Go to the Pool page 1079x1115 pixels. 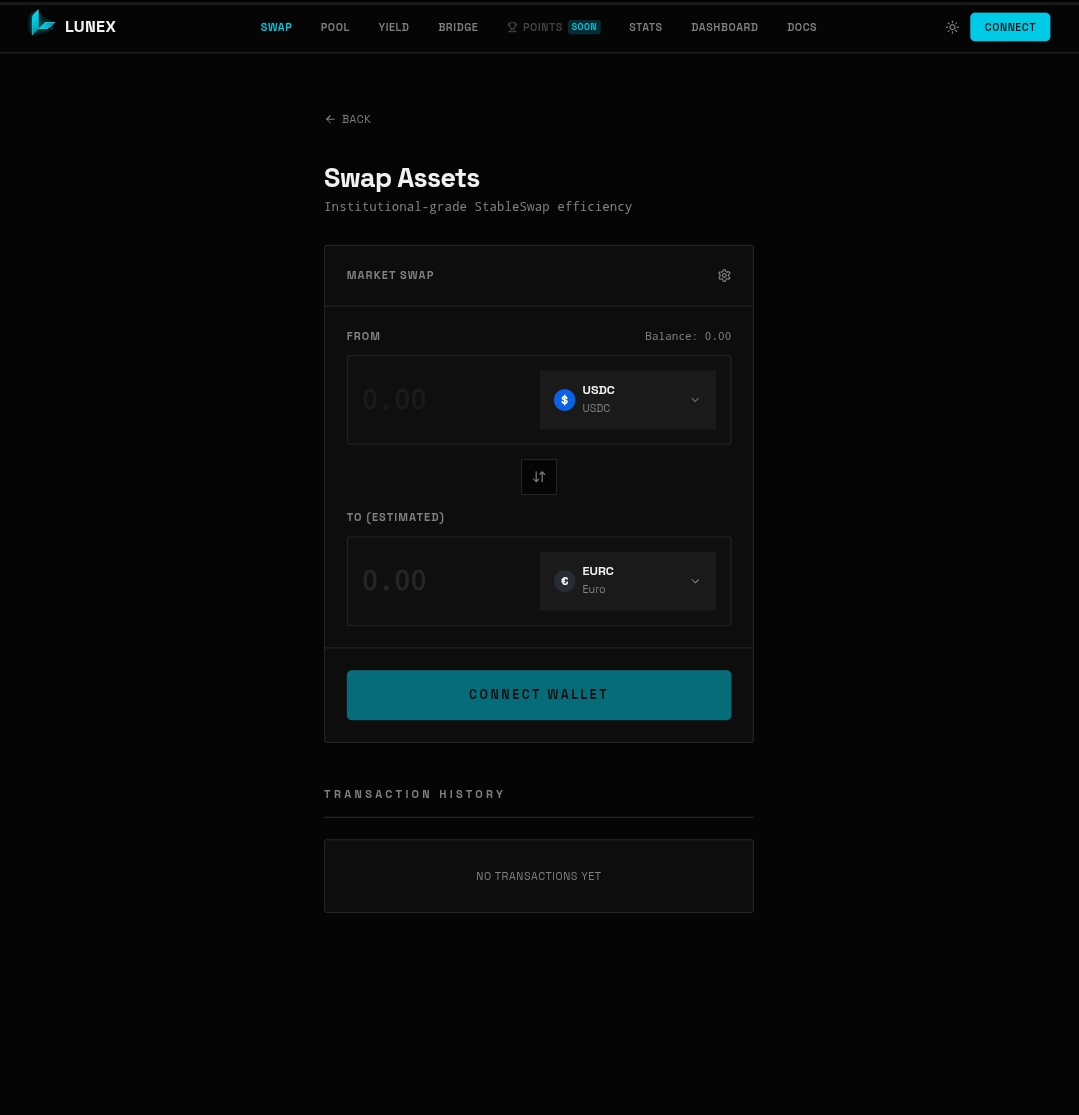[334, 27]
